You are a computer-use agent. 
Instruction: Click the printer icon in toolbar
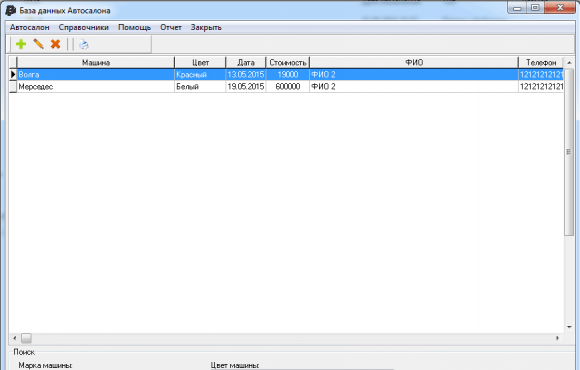[84, 44]
